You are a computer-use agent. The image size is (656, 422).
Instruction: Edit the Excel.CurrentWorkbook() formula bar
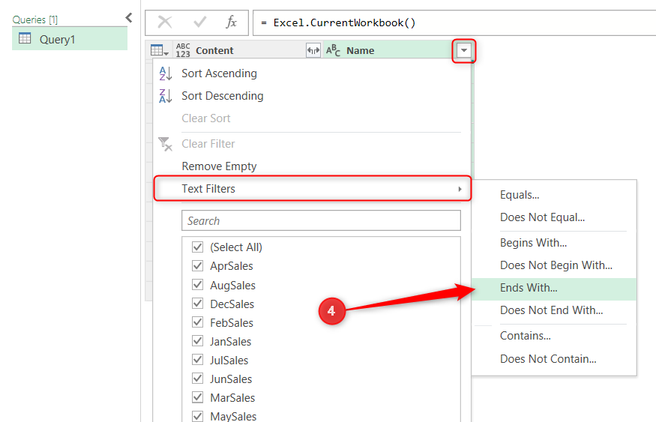tap(454, 23)
